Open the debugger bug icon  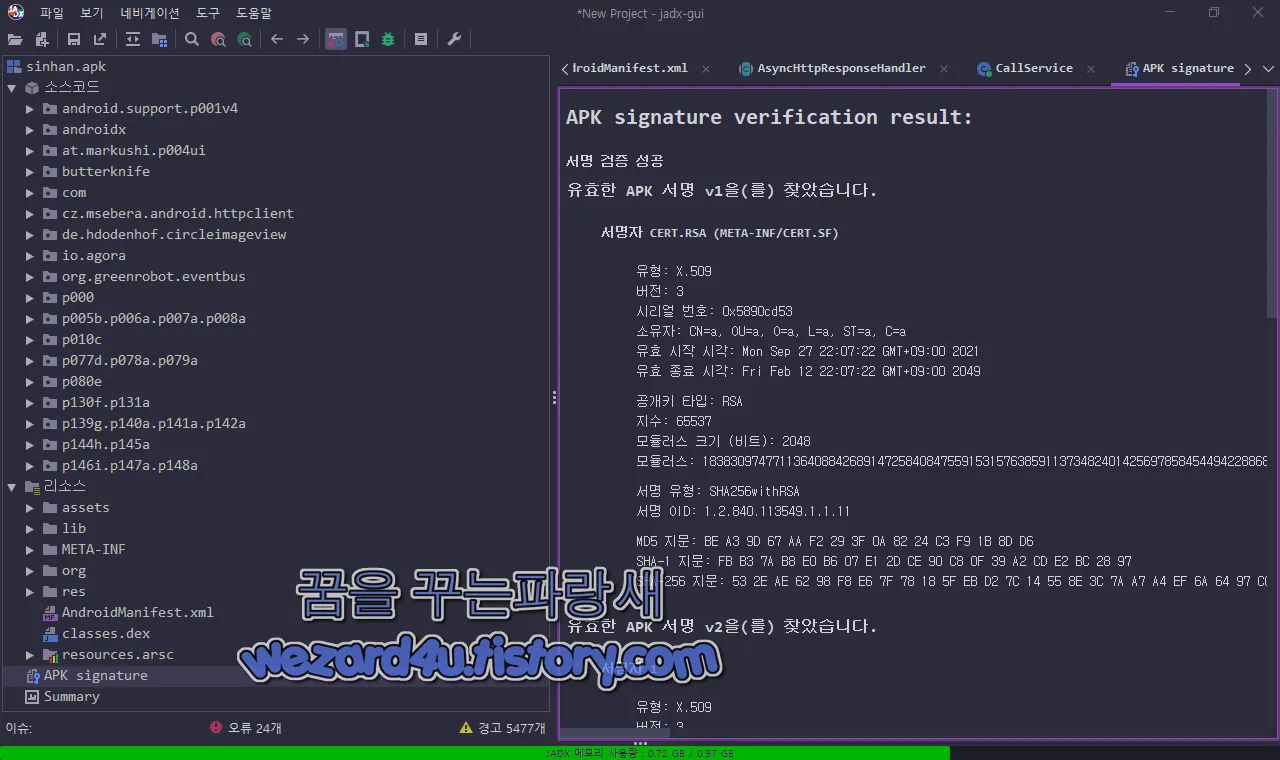coord(388,40)
